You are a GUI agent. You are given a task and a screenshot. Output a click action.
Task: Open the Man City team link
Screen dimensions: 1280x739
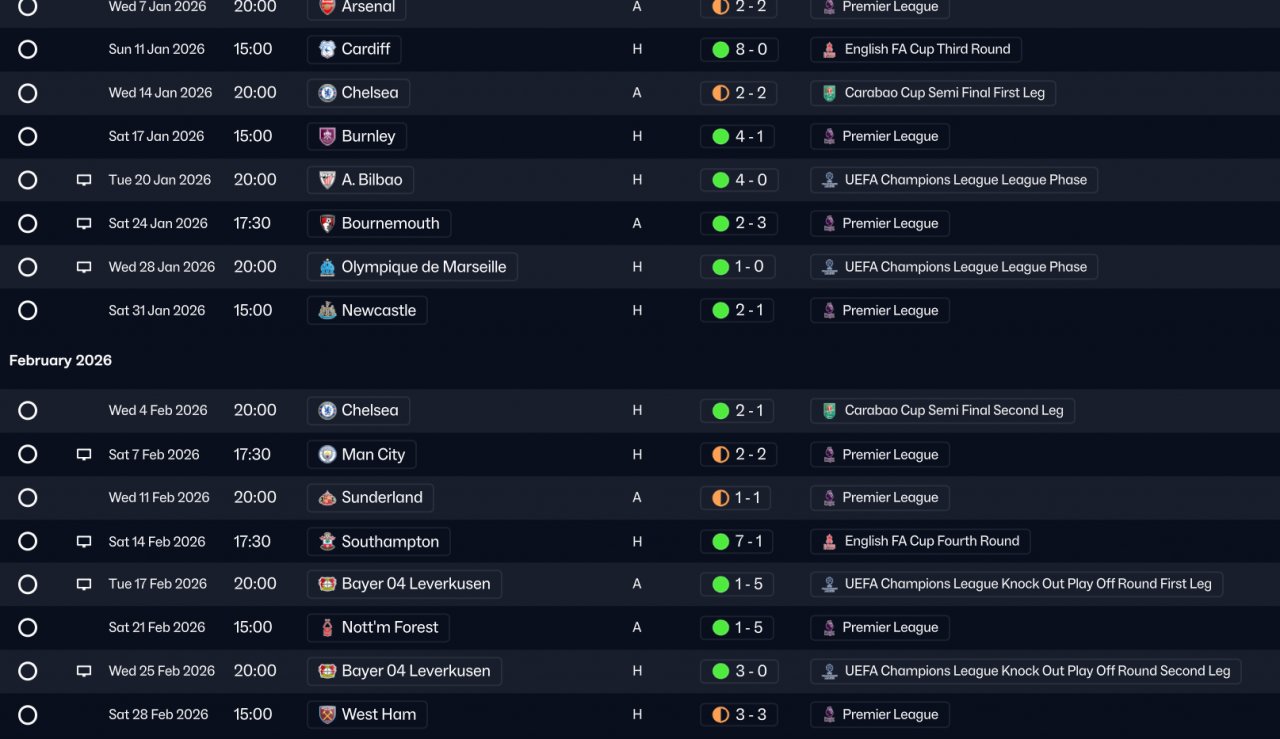pos(362,454)
